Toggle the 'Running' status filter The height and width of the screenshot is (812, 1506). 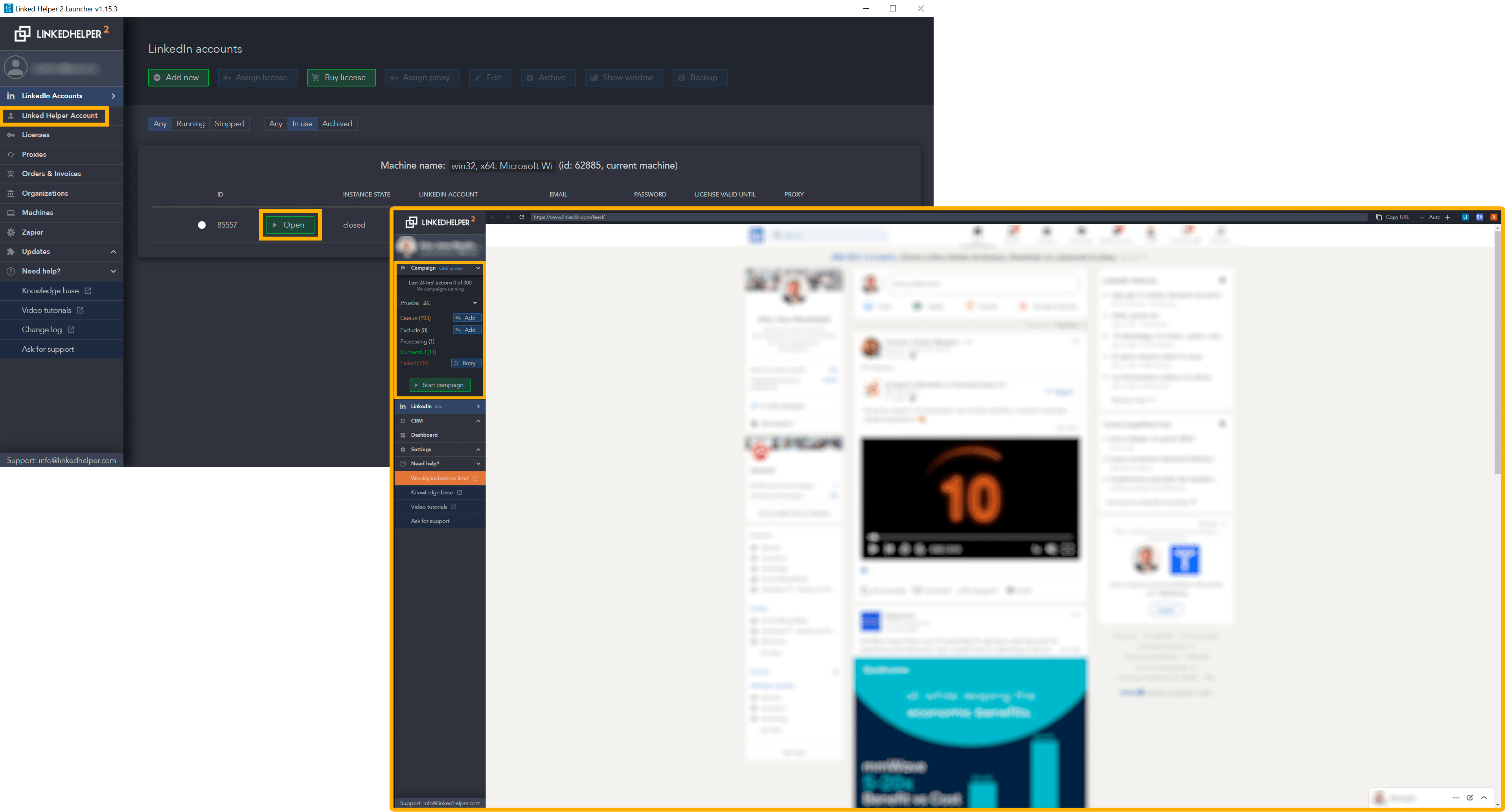pyautogui.click(x=191, y=123)
